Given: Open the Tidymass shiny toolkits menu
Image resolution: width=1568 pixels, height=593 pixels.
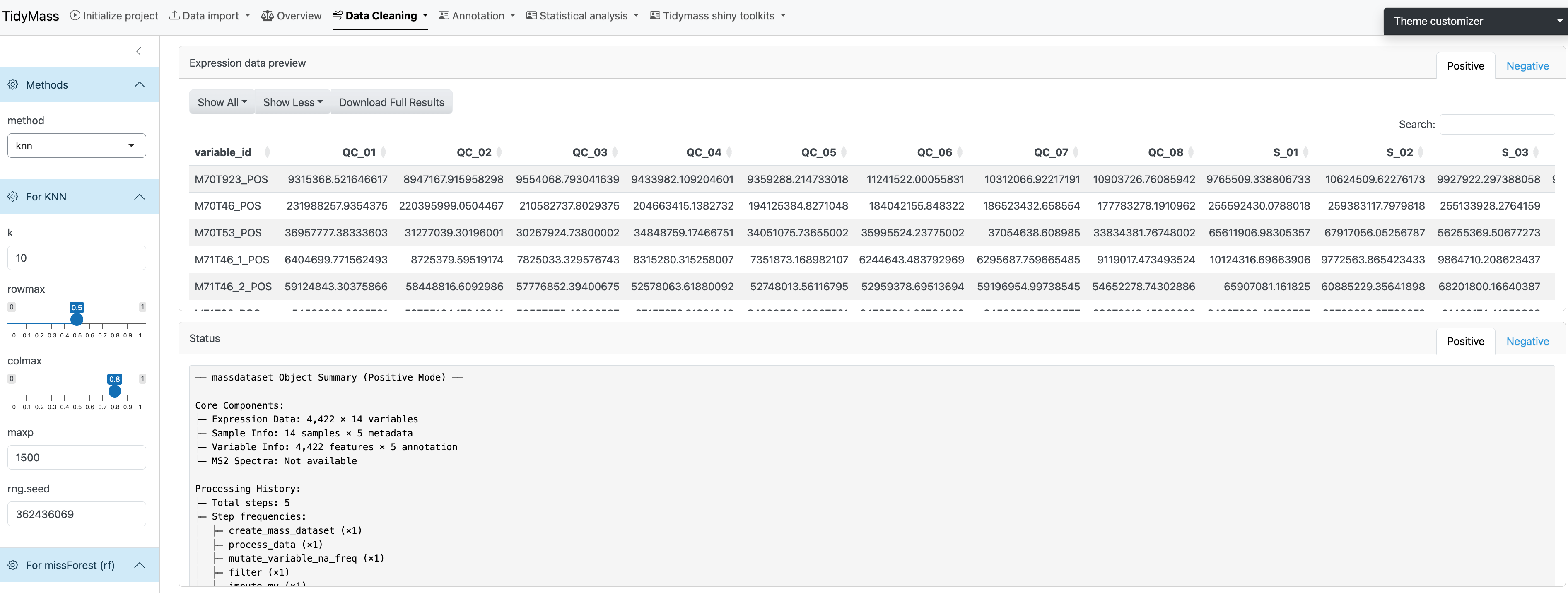Looking at the screenshot, I should 718,16.
